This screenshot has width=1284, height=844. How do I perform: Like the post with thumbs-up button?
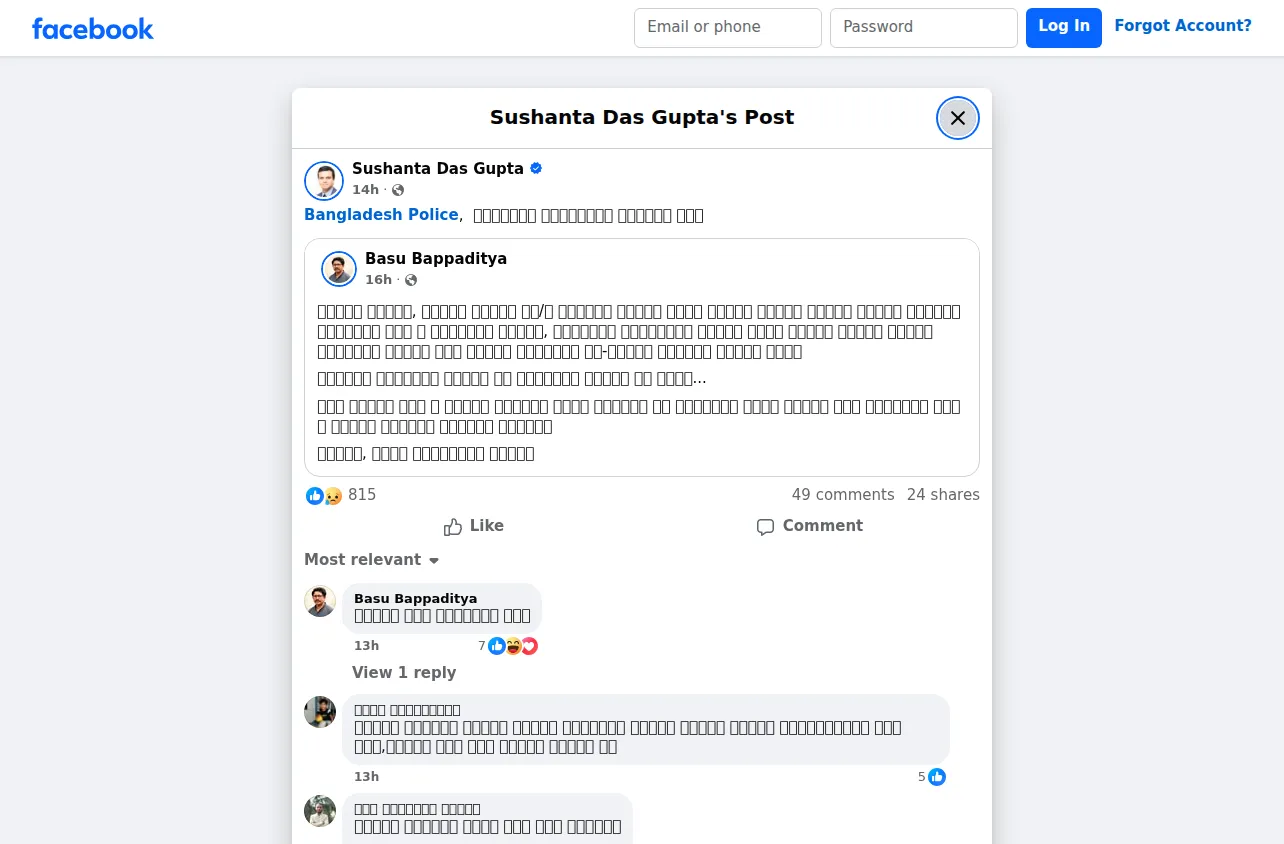474,526
